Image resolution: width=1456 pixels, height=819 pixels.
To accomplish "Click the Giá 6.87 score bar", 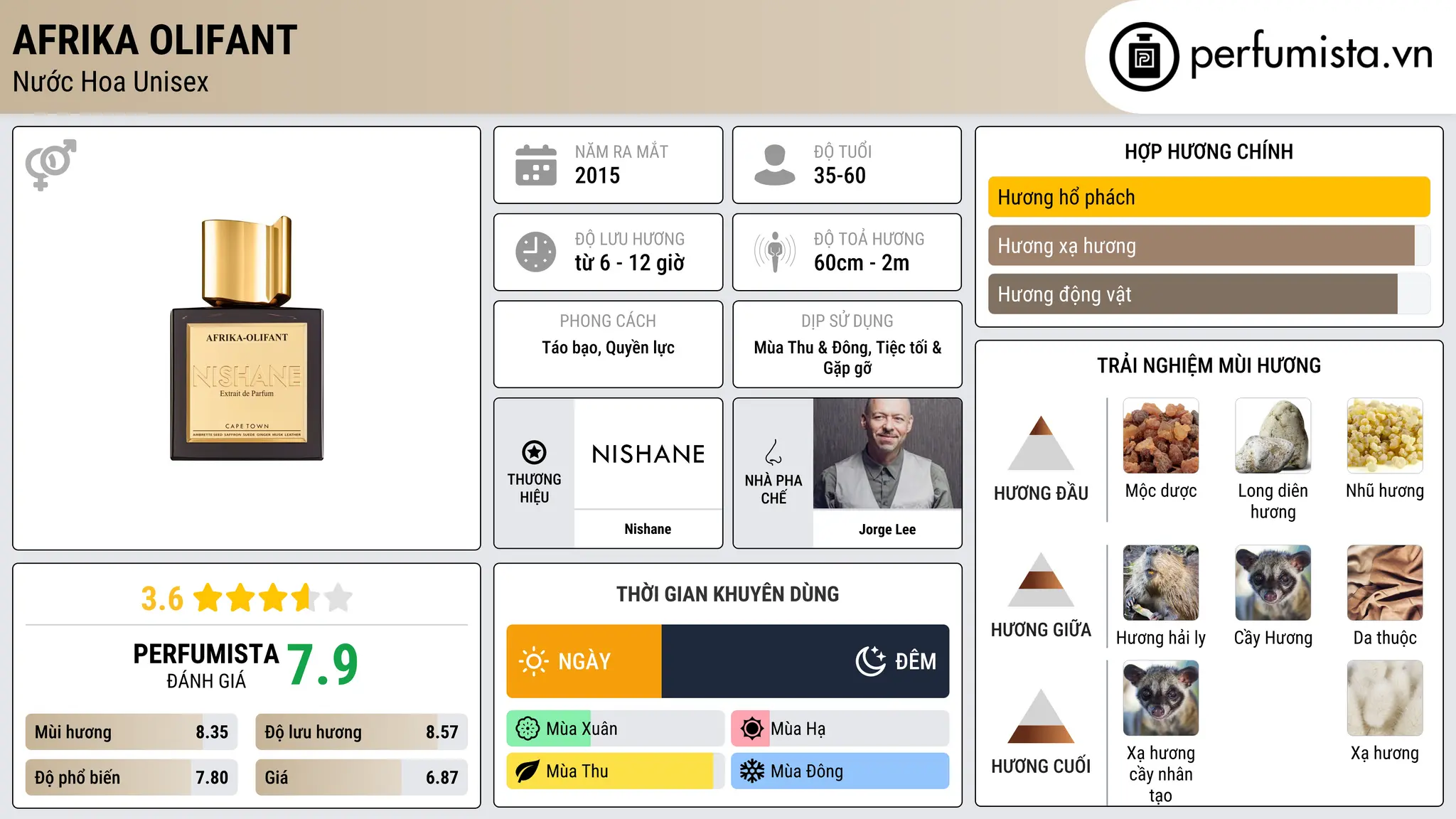I will point(362,777).
